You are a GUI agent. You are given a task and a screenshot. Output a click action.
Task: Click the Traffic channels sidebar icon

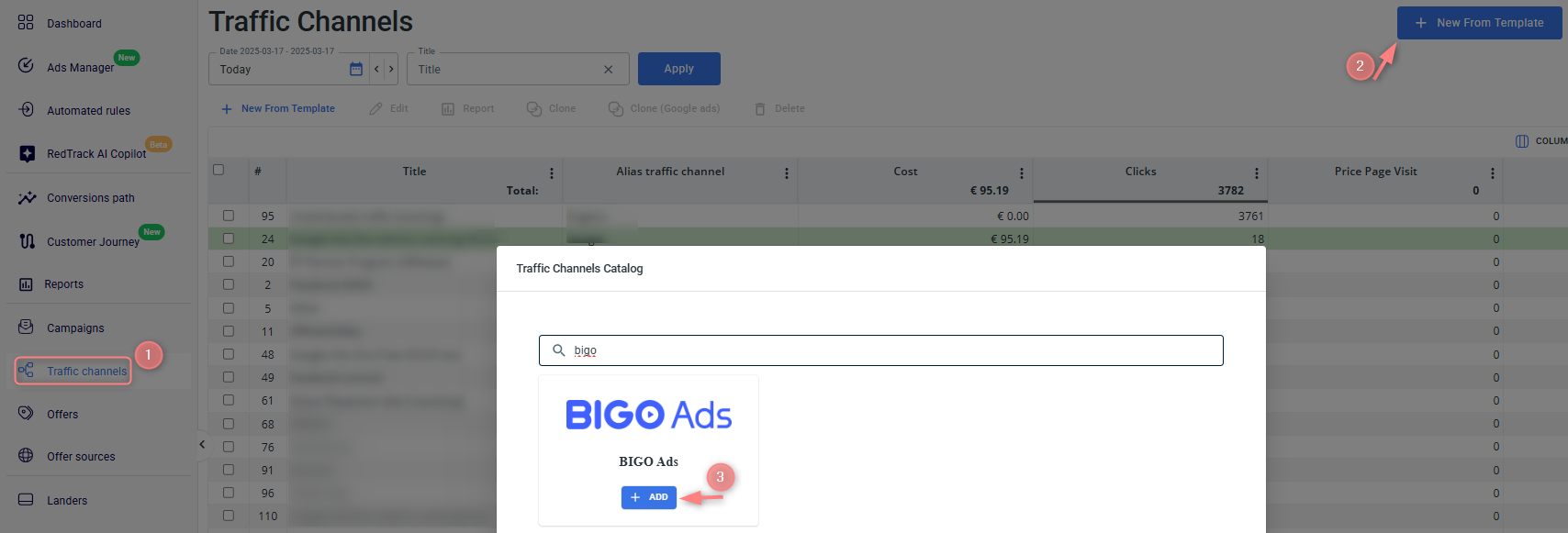click(27, 371)
